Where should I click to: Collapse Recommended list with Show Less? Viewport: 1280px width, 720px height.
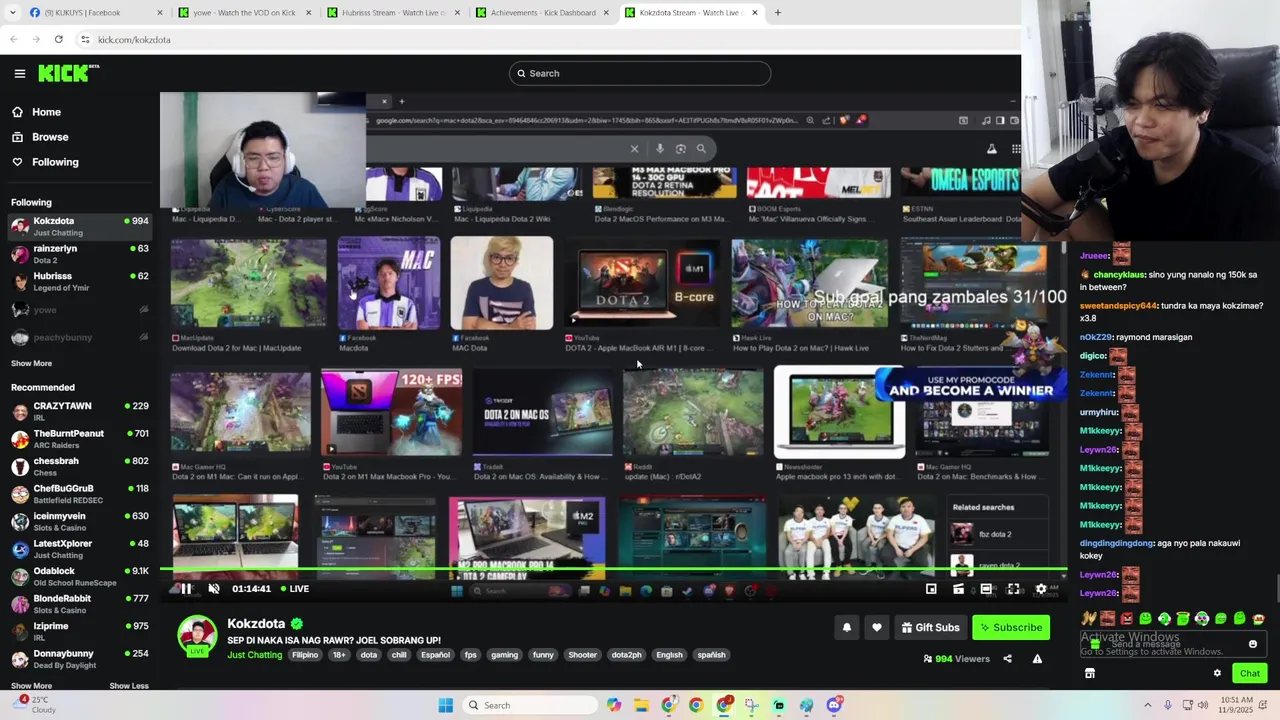click(x=128, y=686)
